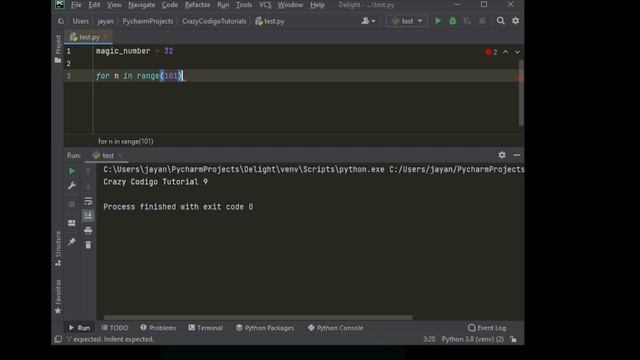Image resolution: width=640 pixels, height=360 pixels.
Task: Open the Favorites sidebar tab
Action: click(58, 297)
